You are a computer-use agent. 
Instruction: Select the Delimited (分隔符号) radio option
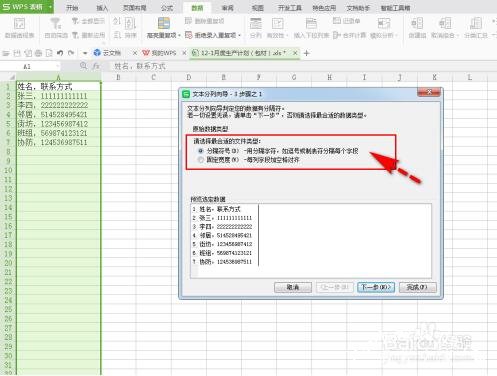click(201, 151)
